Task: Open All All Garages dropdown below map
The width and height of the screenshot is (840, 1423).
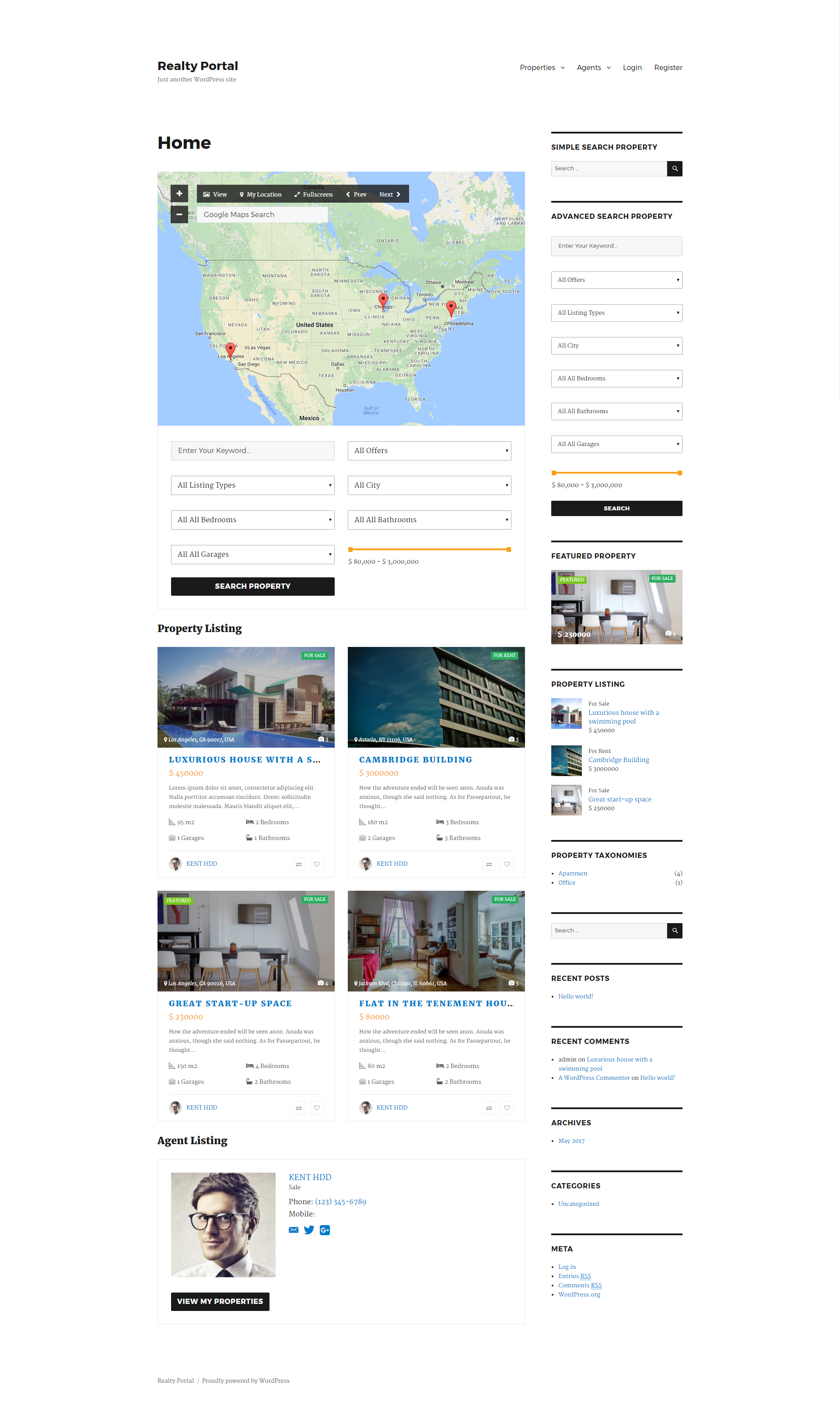Action: point(252,555)
